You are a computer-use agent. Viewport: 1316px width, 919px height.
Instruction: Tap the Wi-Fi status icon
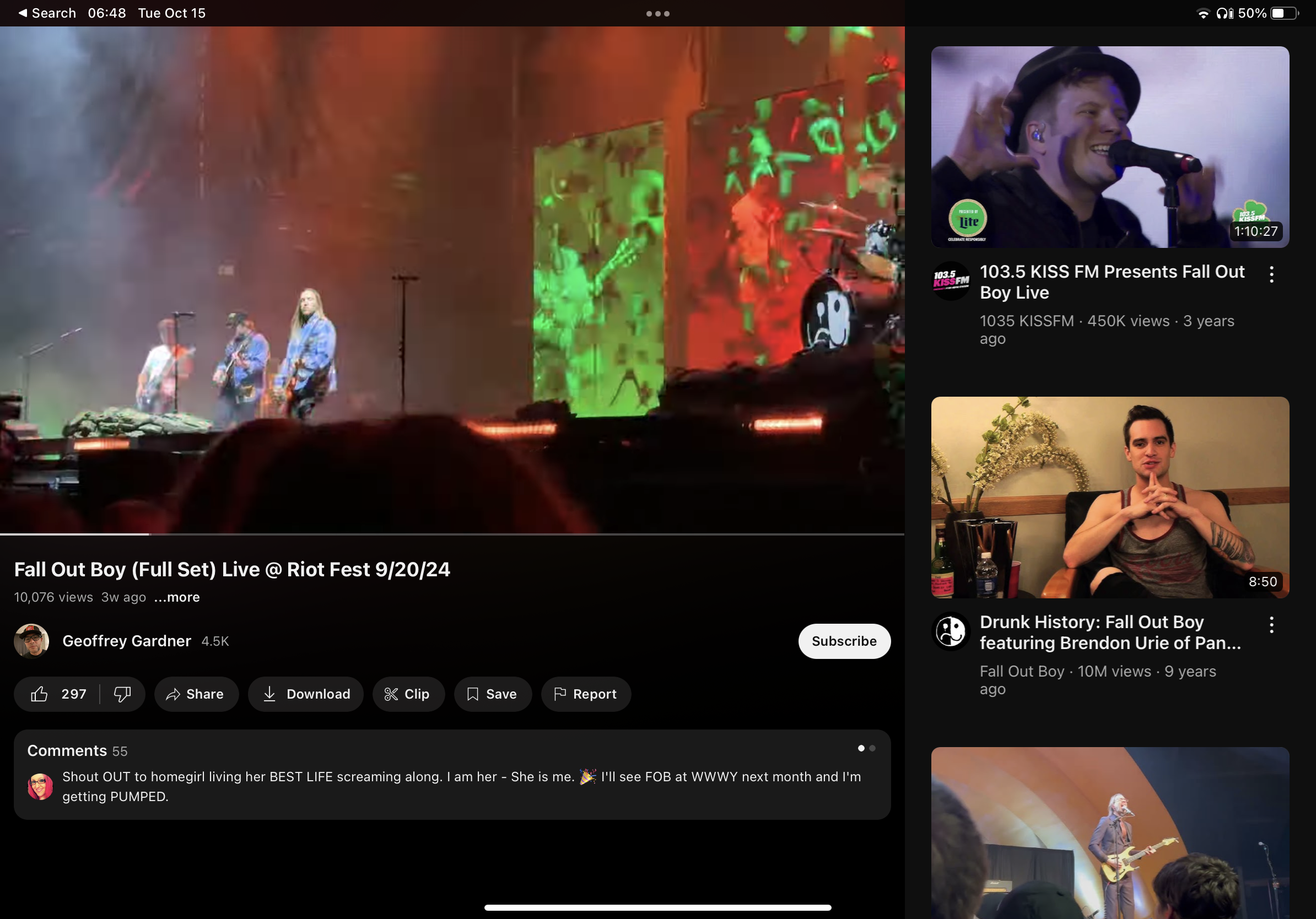coord(1203,13)
